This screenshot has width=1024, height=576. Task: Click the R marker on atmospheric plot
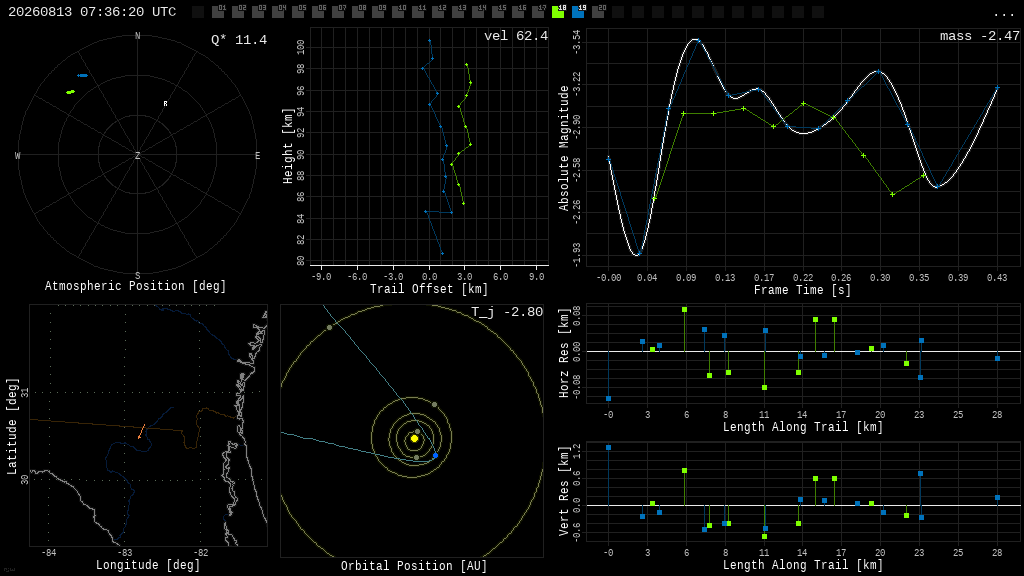tap(165, 104)
